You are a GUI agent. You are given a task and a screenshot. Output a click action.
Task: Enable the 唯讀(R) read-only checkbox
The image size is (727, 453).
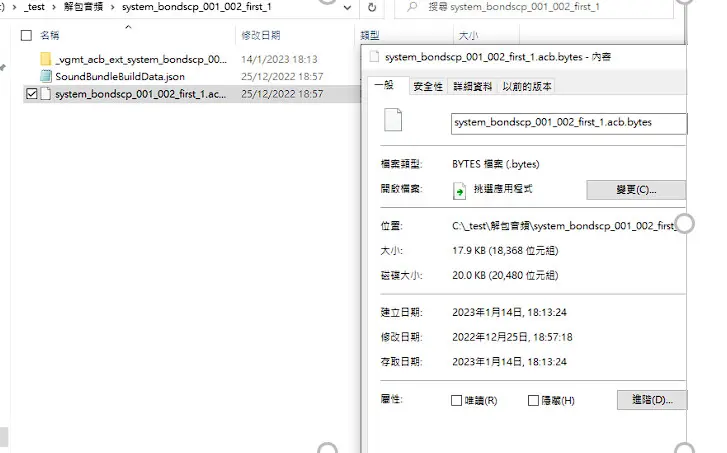(x=456, y=400)
